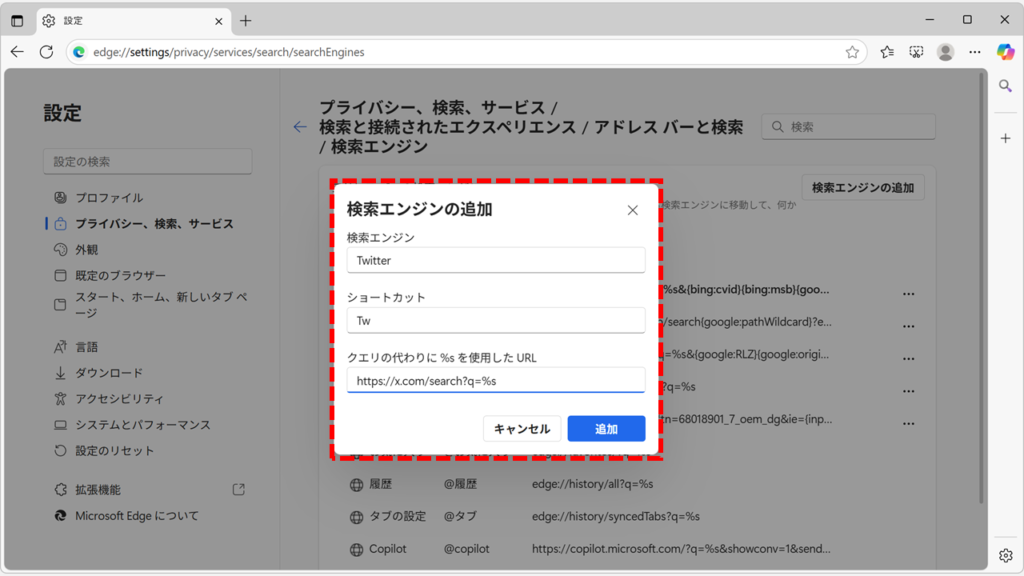
Task: Open more options for google:RLZ row
Action: coord(908,359)
